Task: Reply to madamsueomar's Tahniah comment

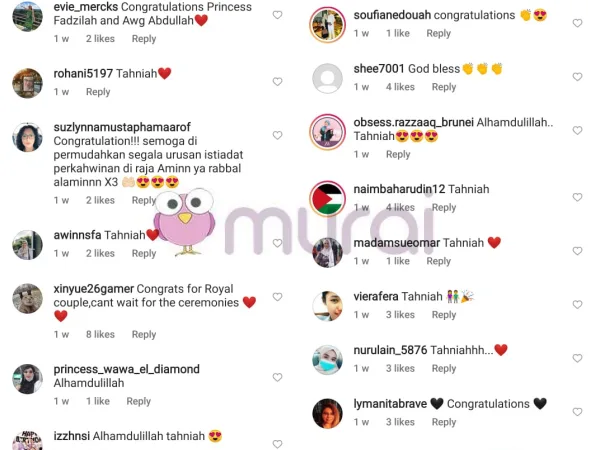Action: click(439, 261)
